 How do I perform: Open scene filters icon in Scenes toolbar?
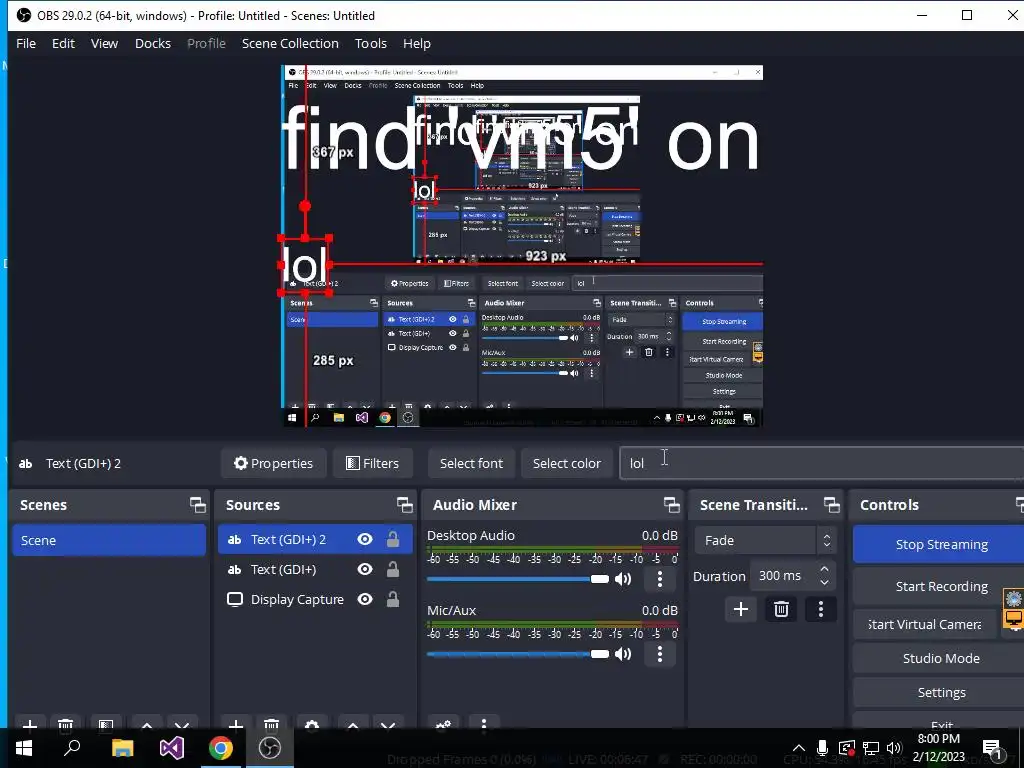(x=106, y=724)
